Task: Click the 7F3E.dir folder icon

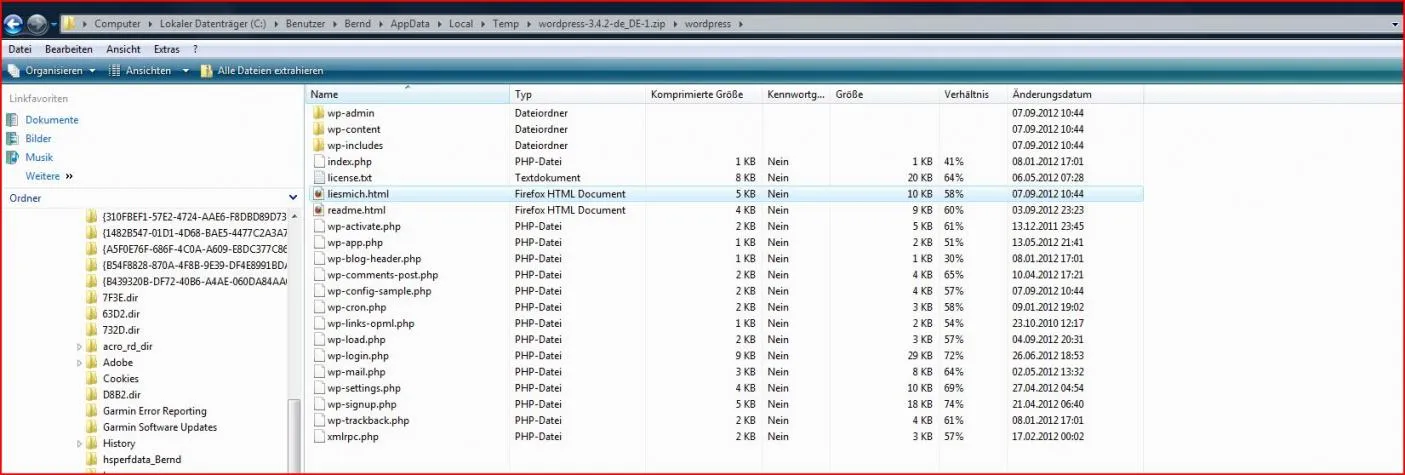Action: pyautogui.click(x=93, y=298)
